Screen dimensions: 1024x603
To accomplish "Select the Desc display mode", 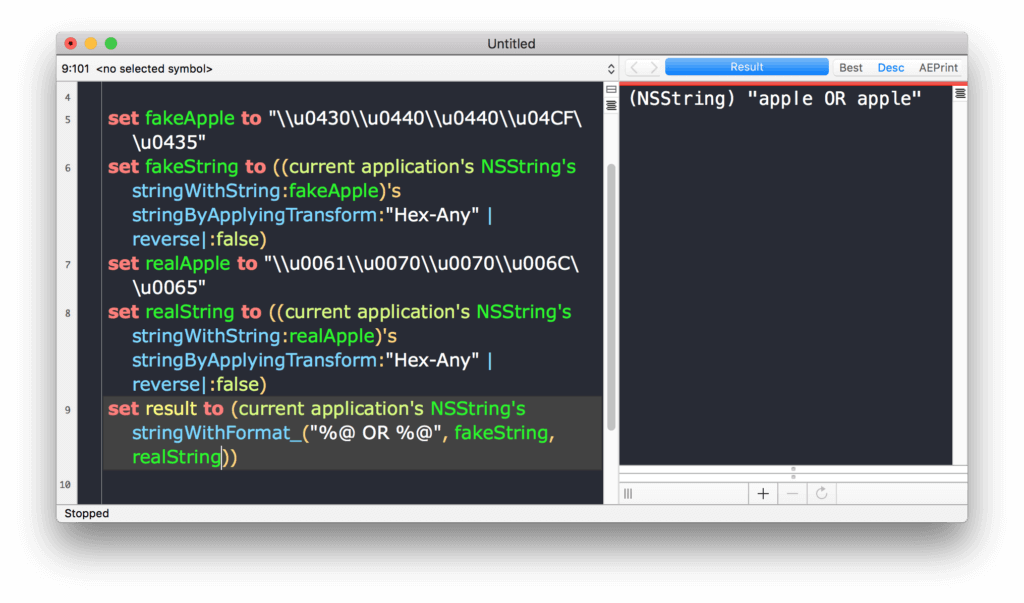I will pyautogui.click(x=890, y=68).
